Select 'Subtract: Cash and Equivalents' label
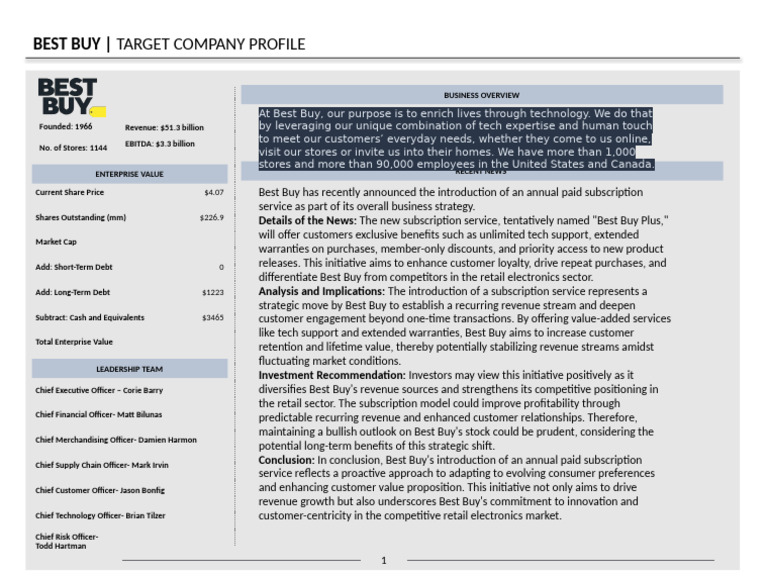This screenshot has width=768, height=576. pos(90,317)
